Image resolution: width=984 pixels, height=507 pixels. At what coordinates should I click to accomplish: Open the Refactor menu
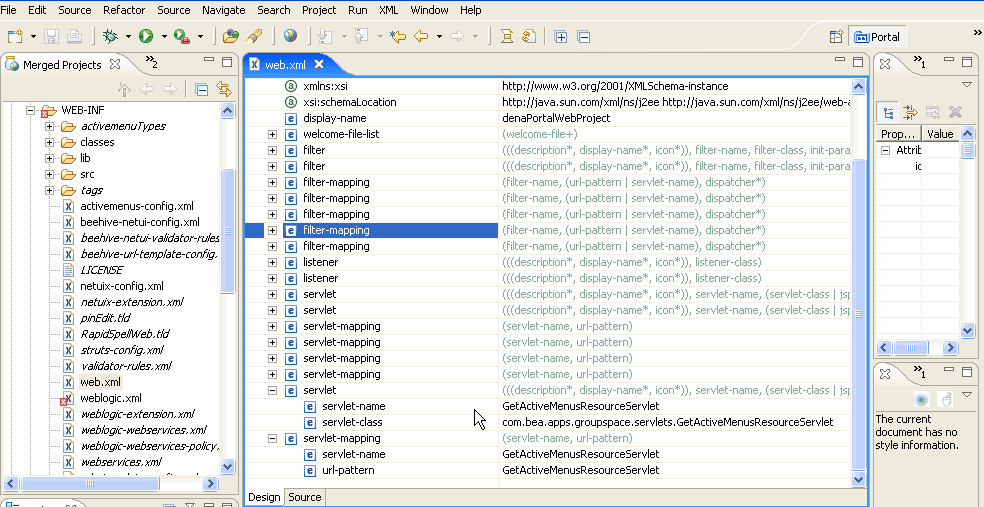[125, 10]
